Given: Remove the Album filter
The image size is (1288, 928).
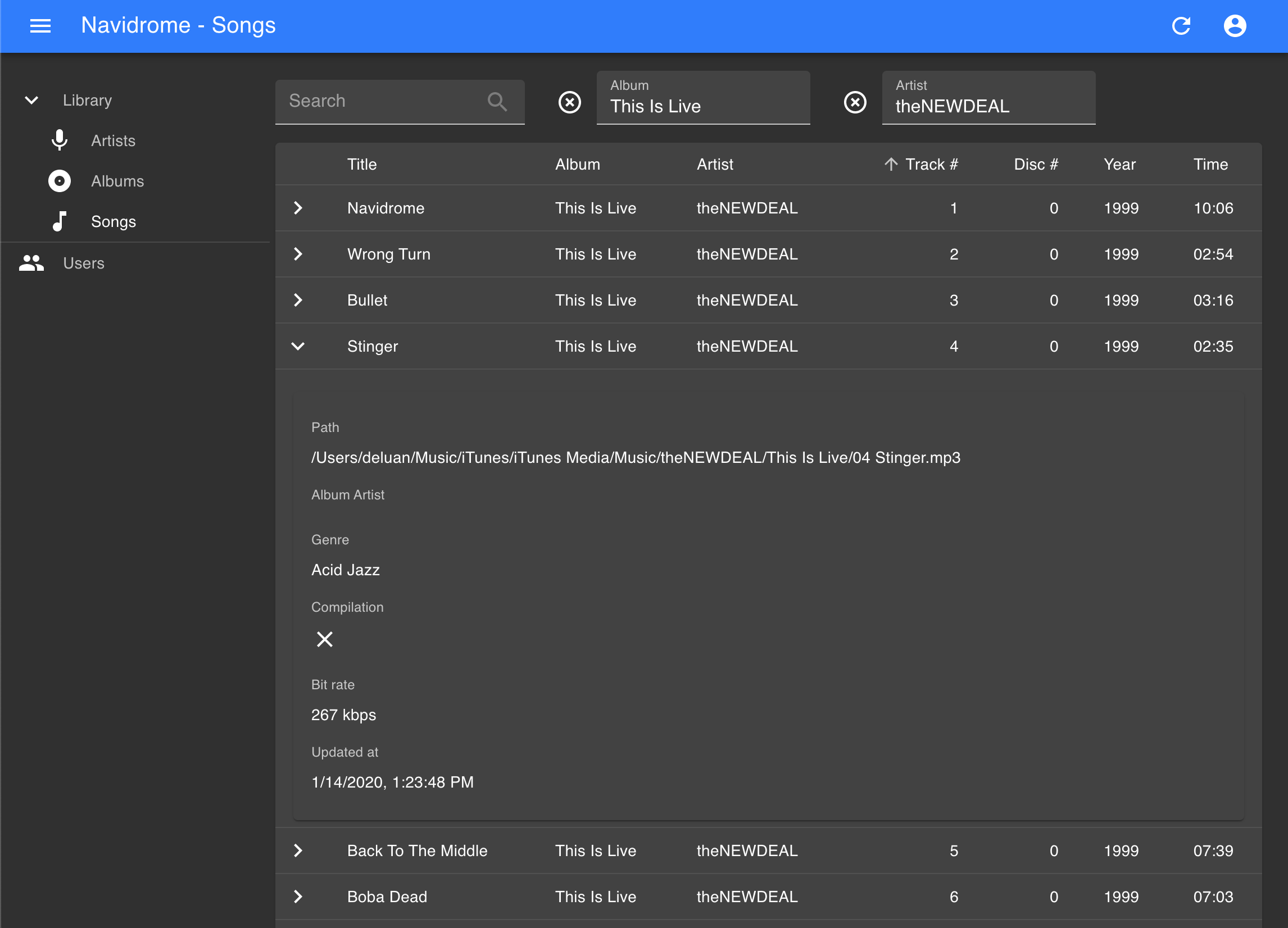Looking at the screenshot, I should tap(570, 102).
